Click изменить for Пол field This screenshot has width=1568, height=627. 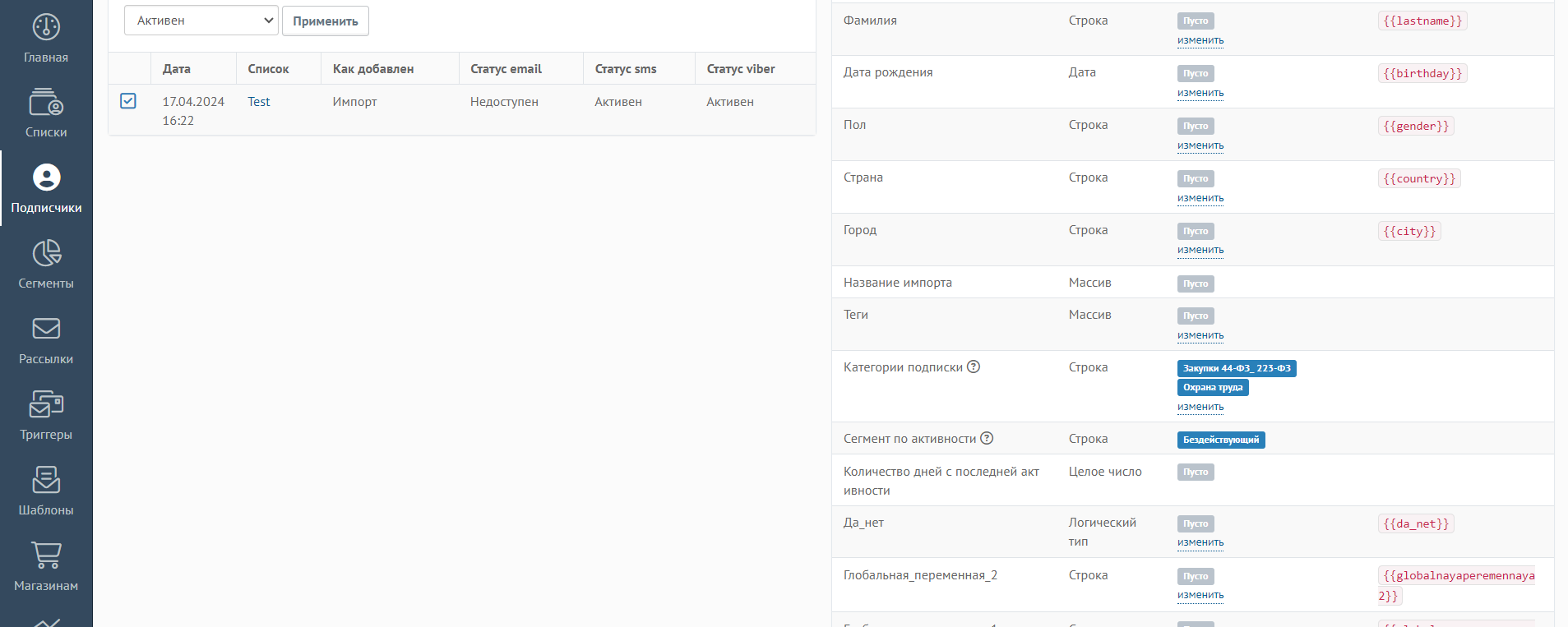tap(1200, 145)
